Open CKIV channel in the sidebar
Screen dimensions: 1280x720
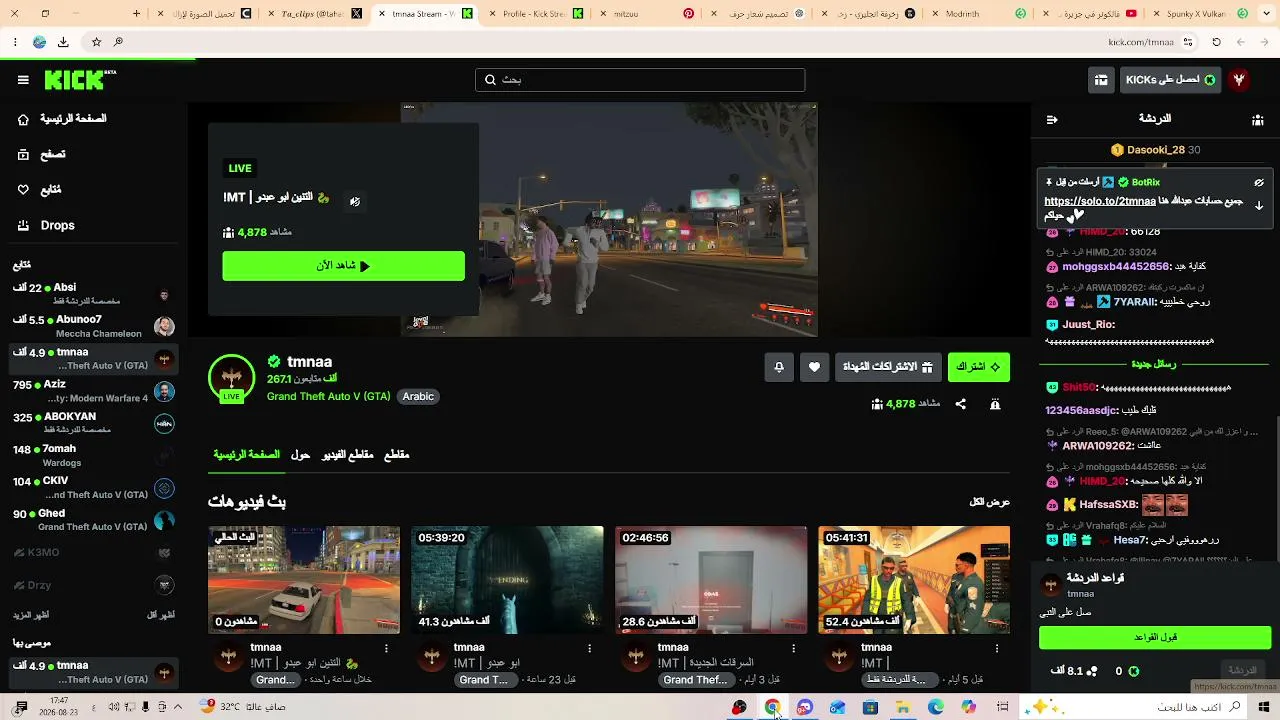point(94,488)
